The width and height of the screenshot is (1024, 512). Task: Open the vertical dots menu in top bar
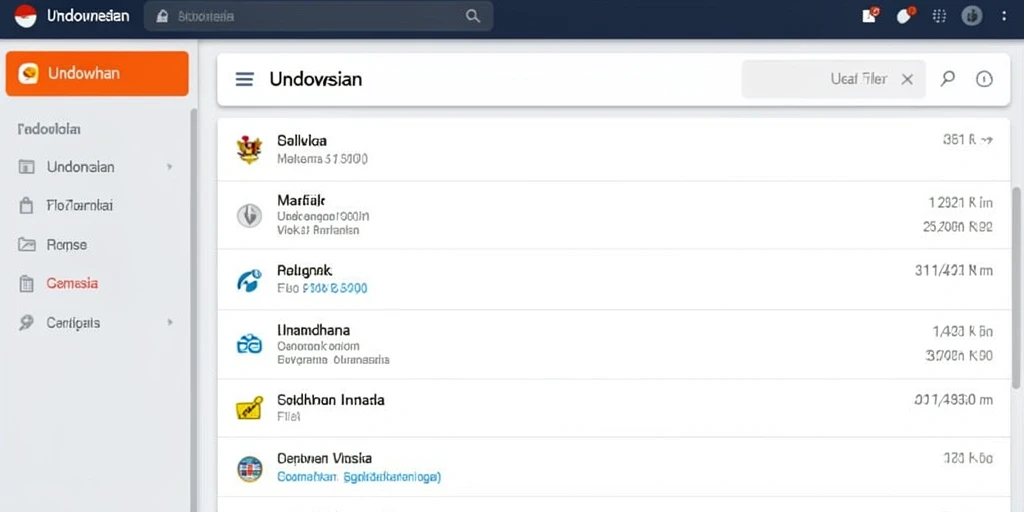coord(1004,16)
